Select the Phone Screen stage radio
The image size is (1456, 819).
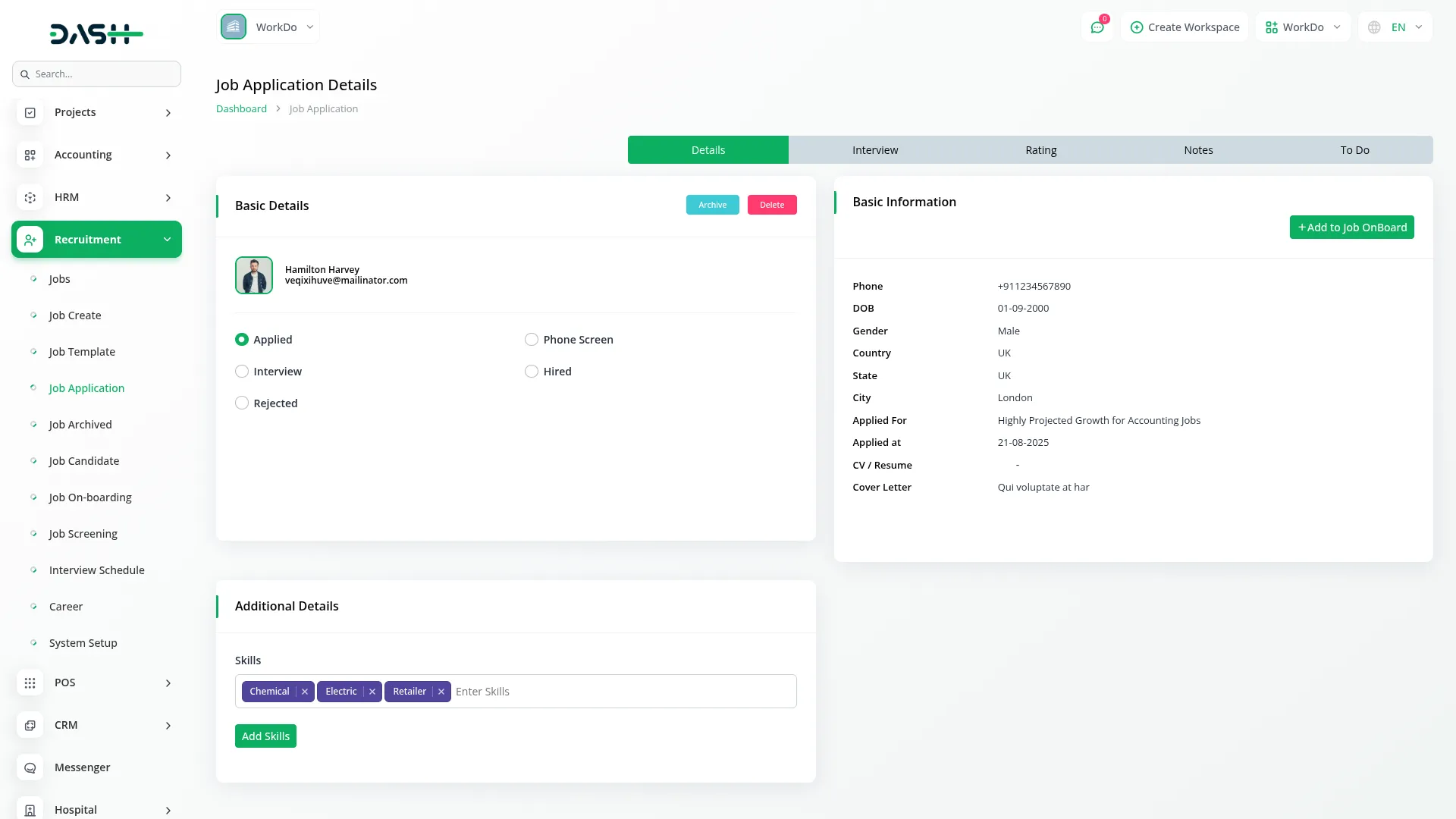(531, 340)
